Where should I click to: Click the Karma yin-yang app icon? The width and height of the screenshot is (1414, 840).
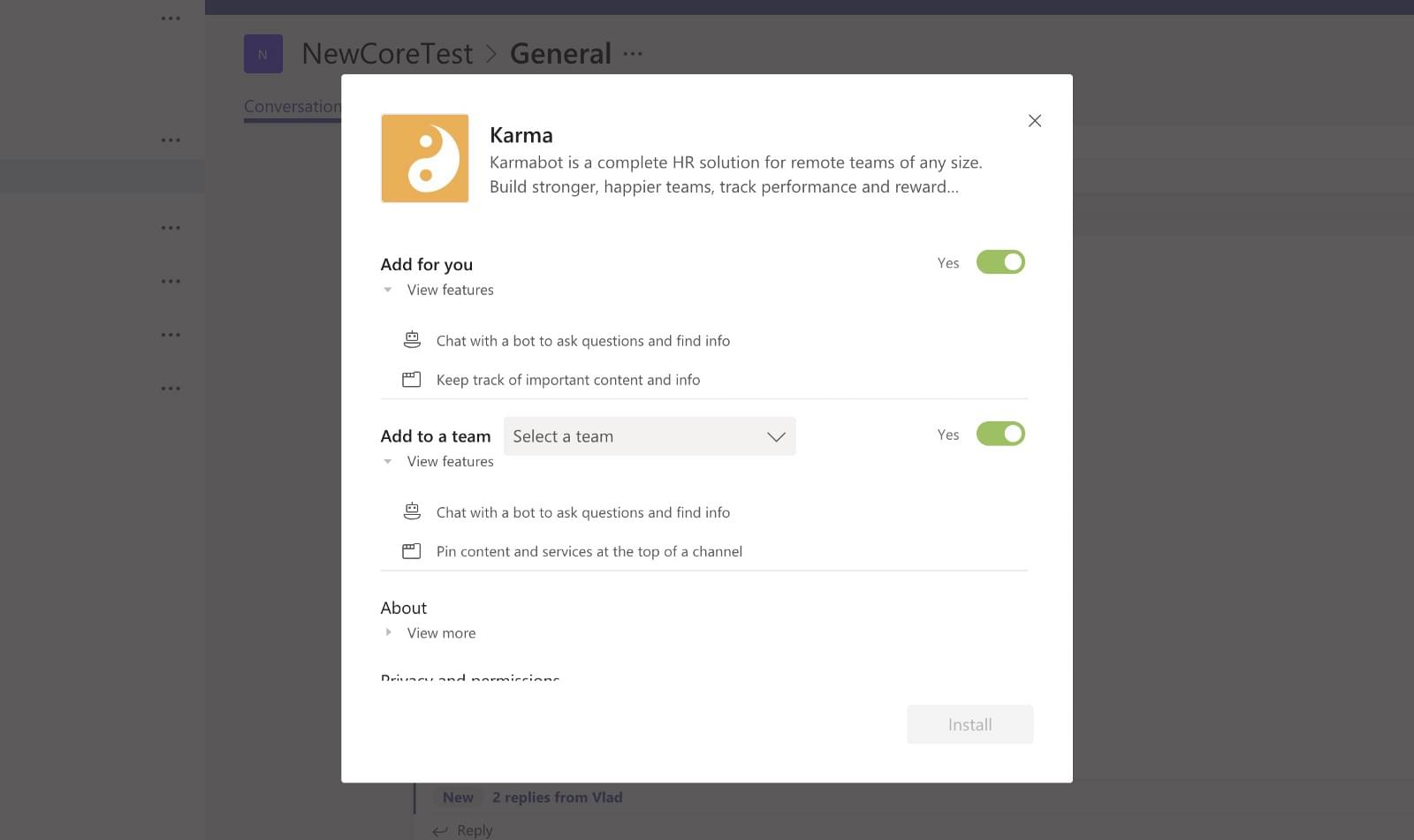(425, 158)
